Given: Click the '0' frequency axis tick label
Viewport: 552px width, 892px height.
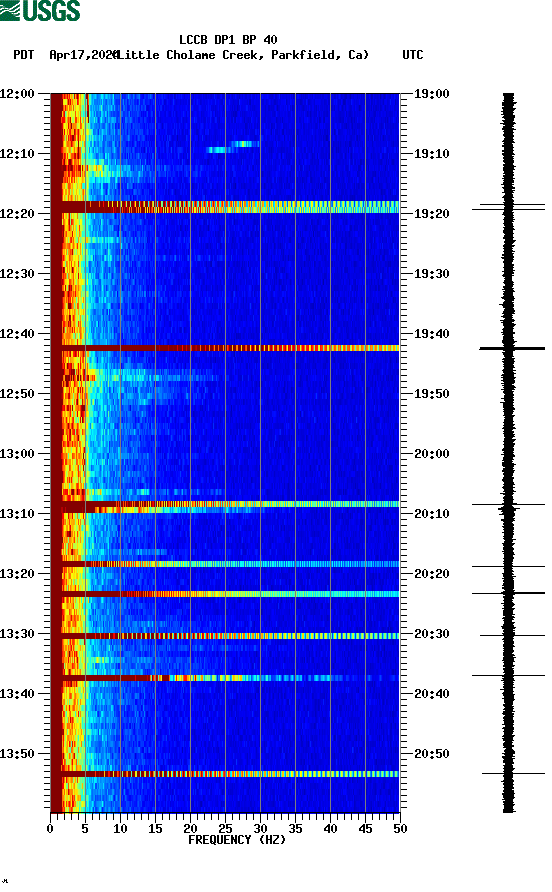Looking at the screenshot, I should [50, 829].
